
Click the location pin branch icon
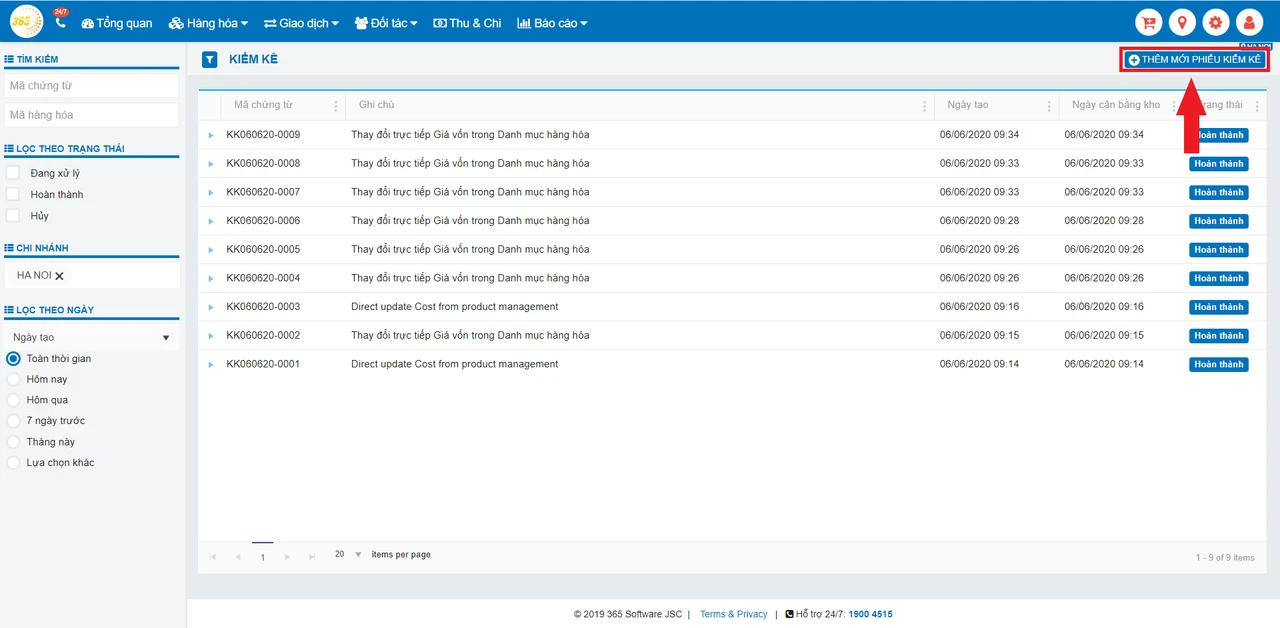click(x=1182, y=23)
